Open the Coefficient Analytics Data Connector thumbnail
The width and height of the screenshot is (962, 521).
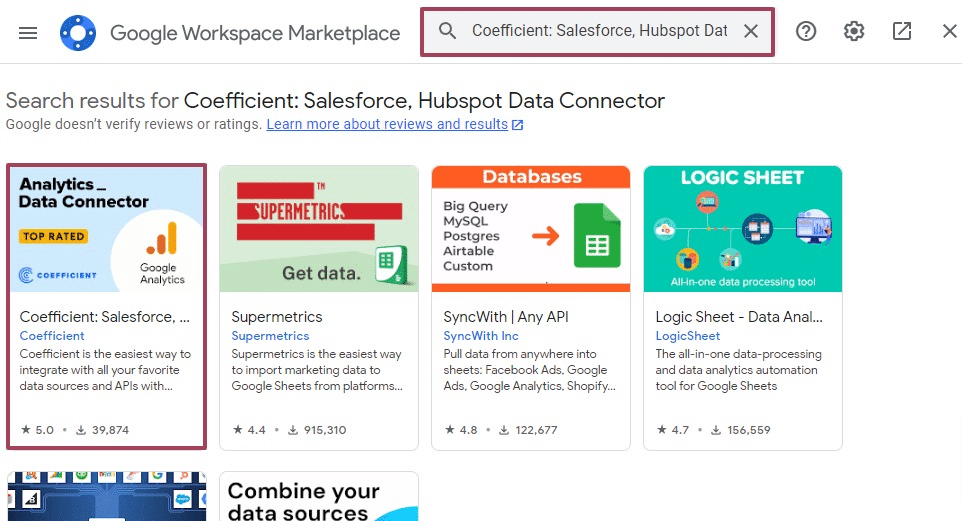click(x=106, y=229)
